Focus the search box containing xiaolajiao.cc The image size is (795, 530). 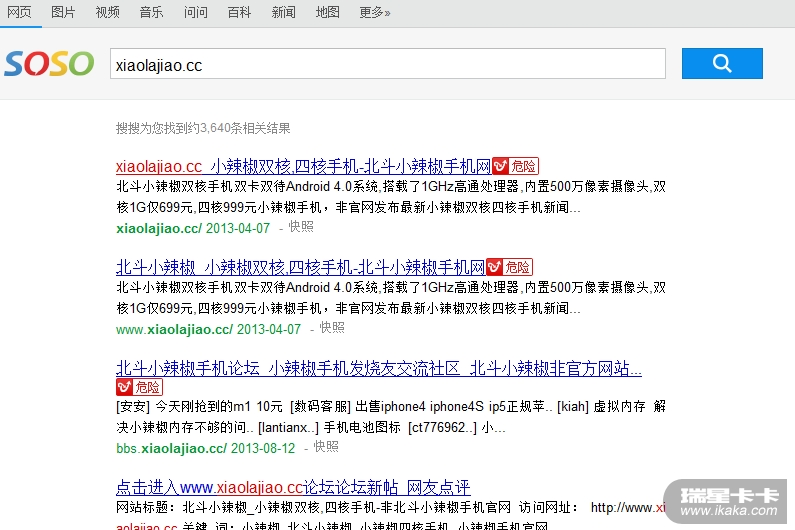388,63
